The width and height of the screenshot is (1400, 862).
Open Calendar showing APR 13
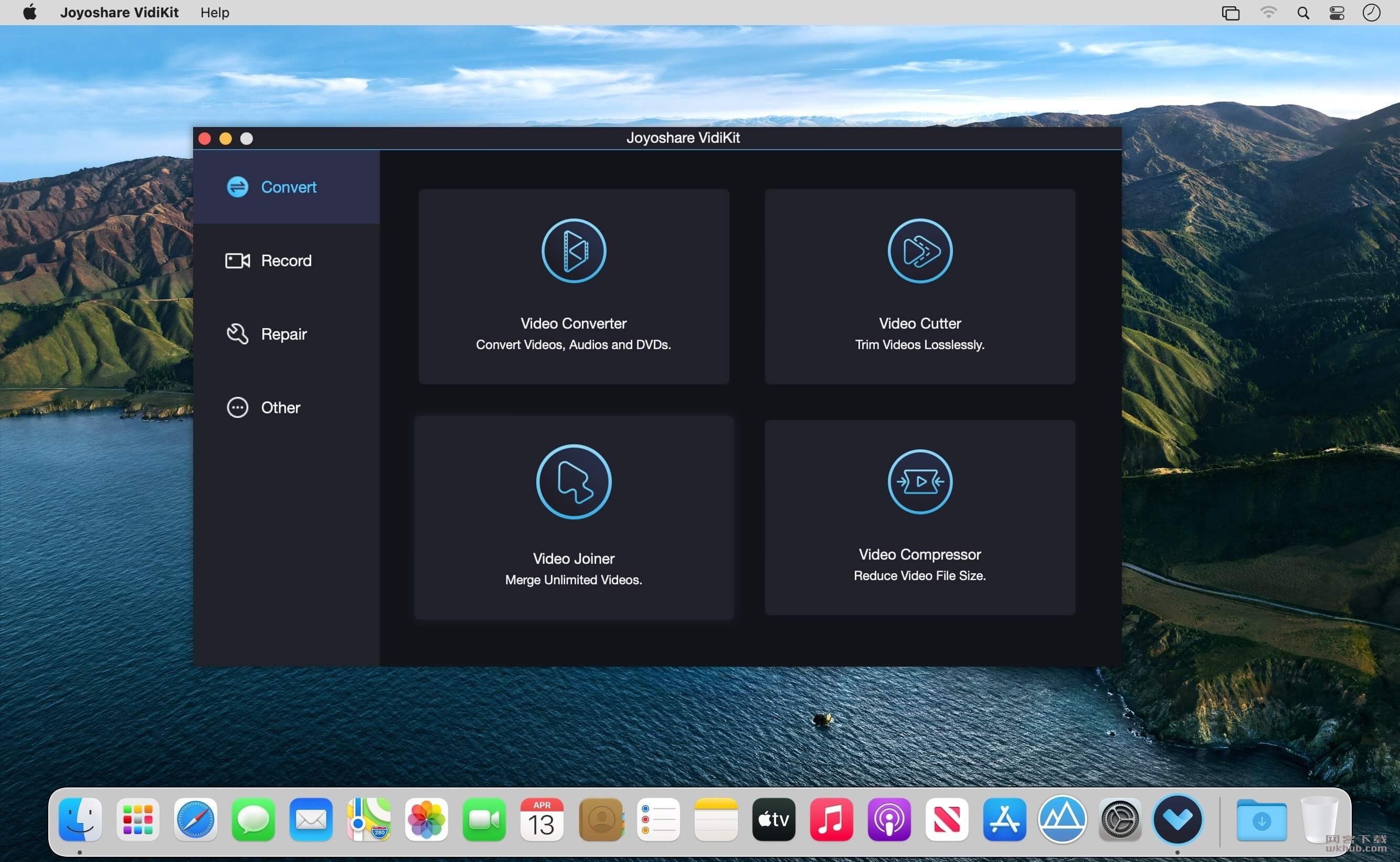pos(542,820)
